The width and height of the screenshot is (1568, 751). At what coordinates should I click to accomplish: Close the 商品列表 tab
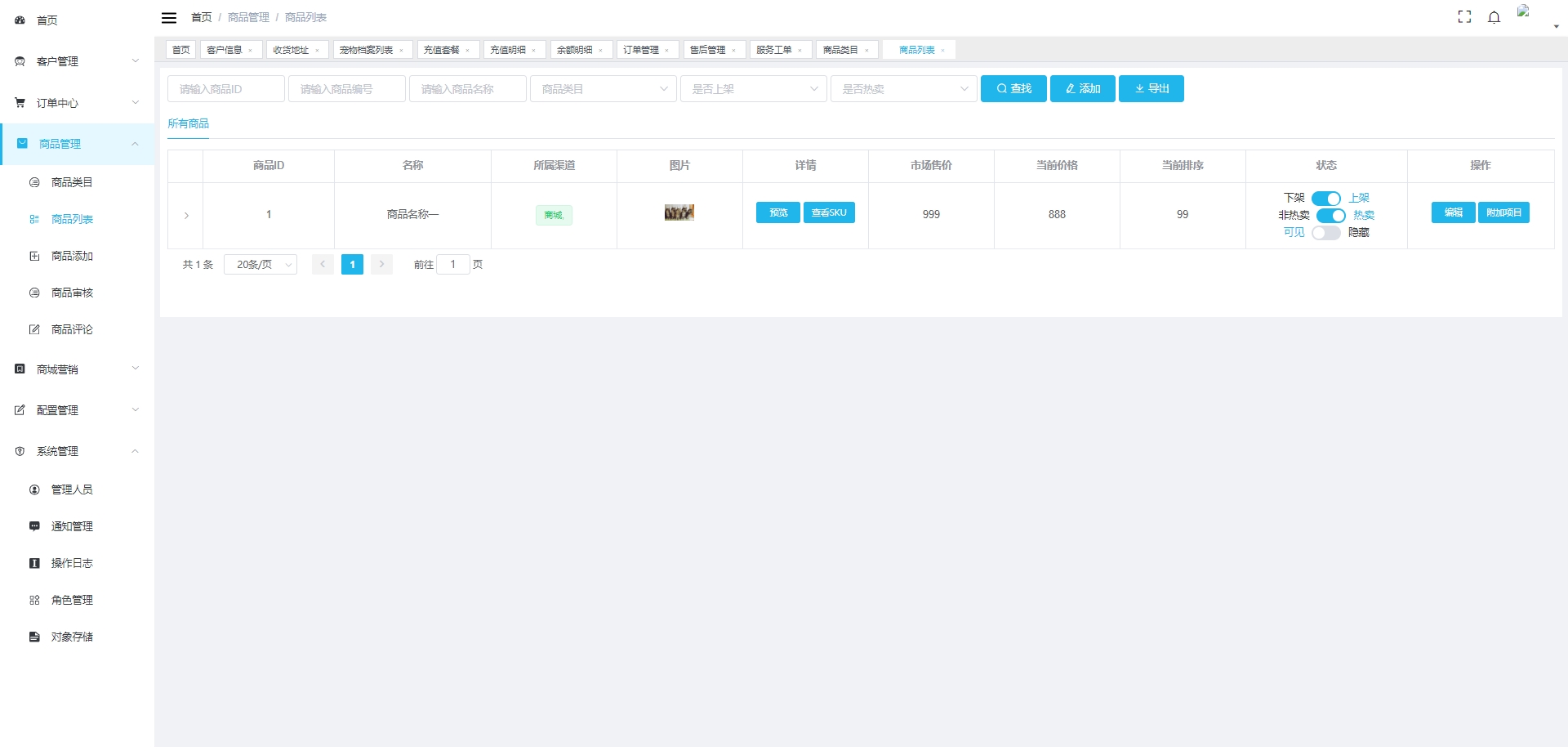(942, 51)
